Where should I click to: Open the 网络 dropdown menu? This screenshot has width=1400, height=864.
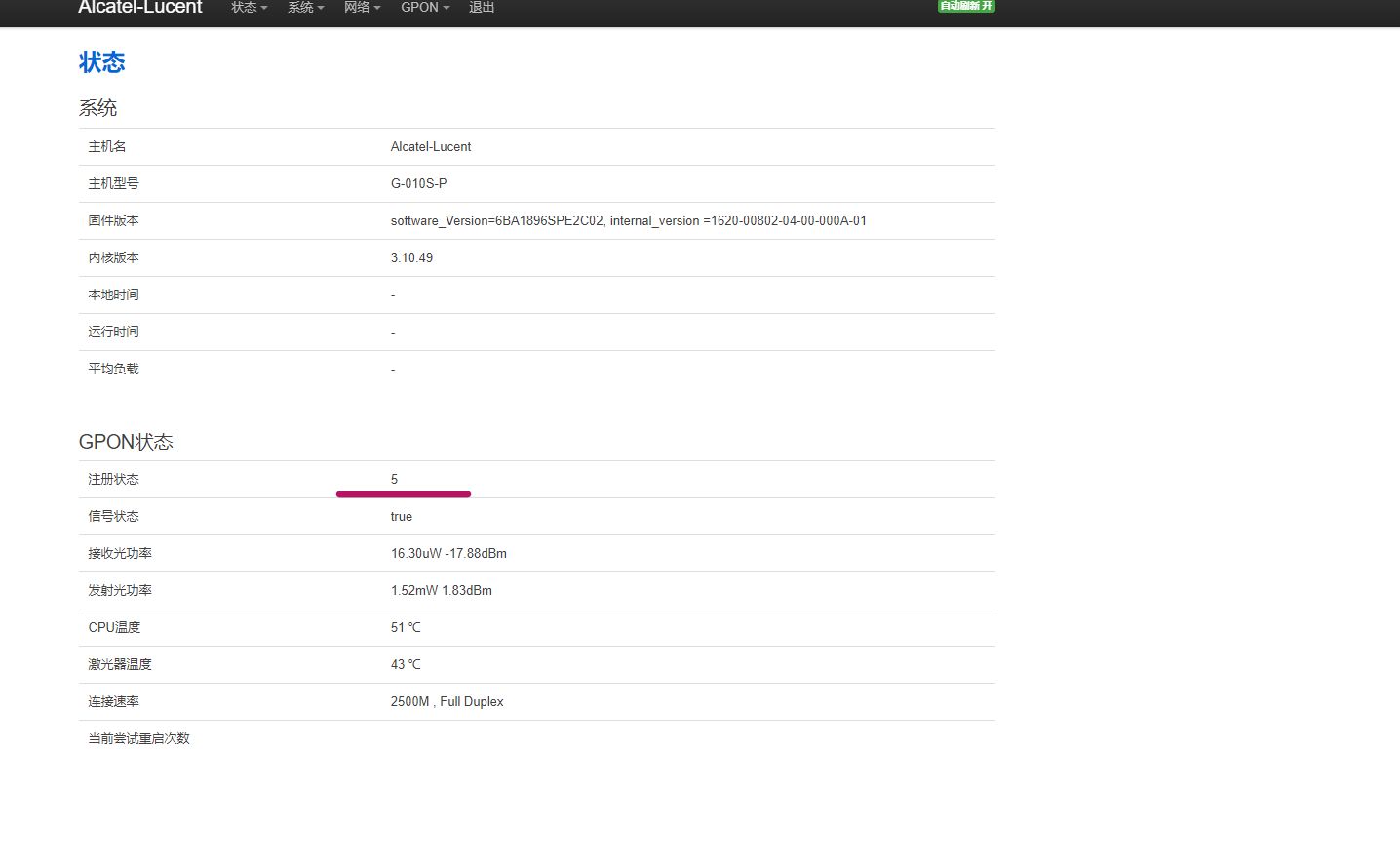point(362,8)
